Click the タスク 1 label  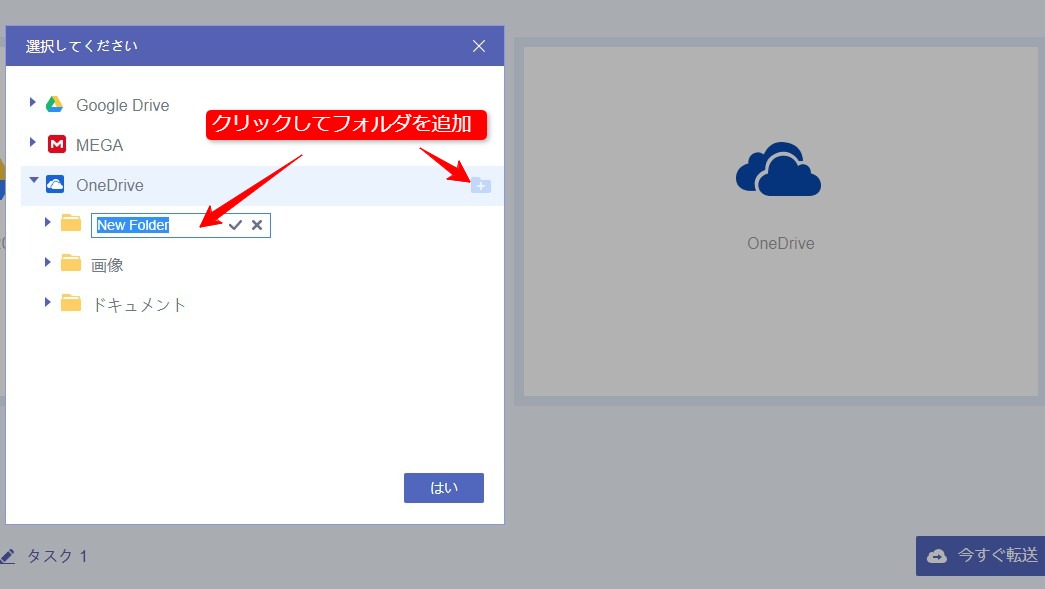pos(57,556)
